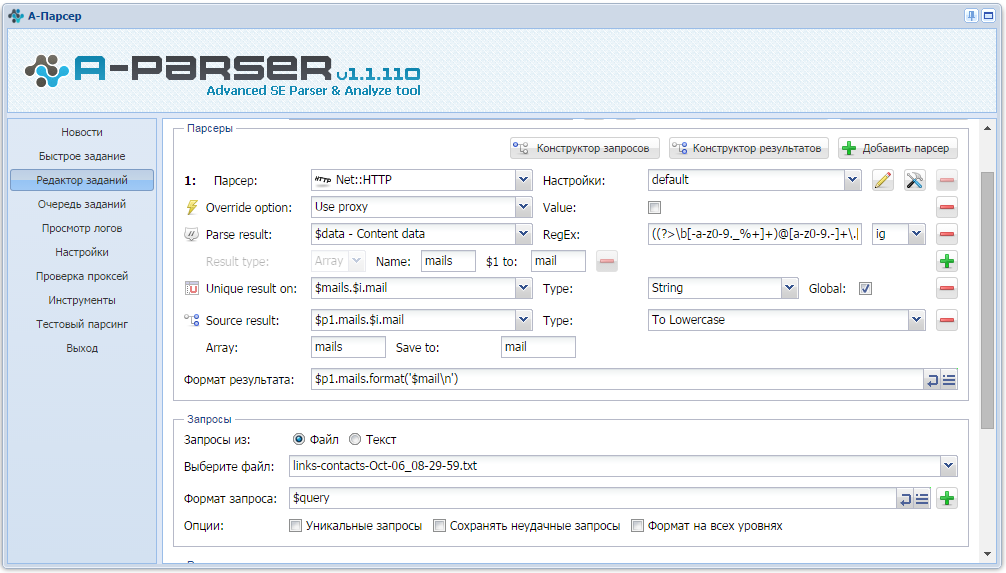Click Выход to log out
The height and width of the screenshot is (573, 1006).
click(x=82, y=348)
